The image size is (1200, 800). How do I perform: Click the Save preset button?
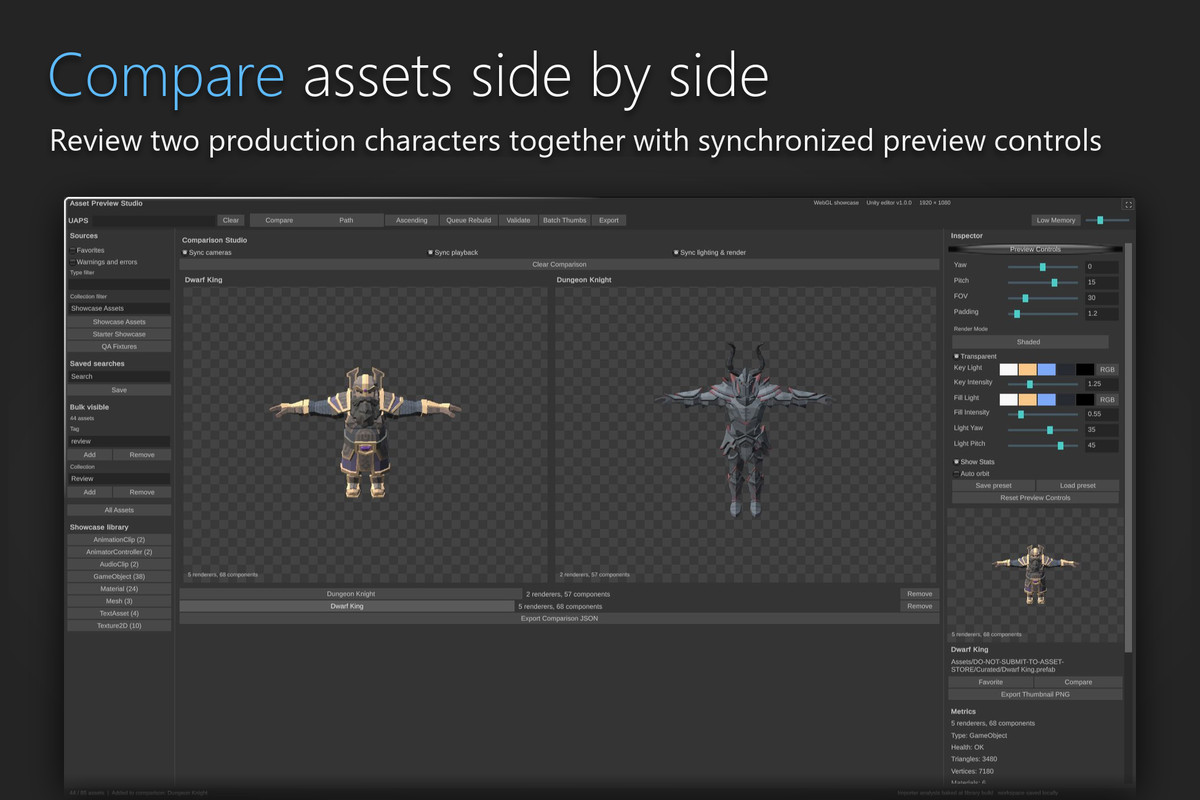coord(993,485)
